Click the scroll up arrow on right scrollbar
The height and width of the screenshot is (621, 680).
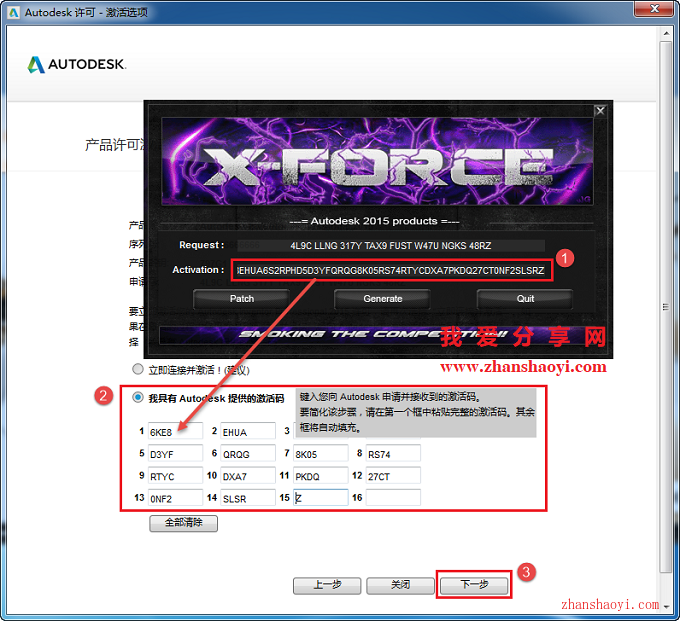click(666, 33)
